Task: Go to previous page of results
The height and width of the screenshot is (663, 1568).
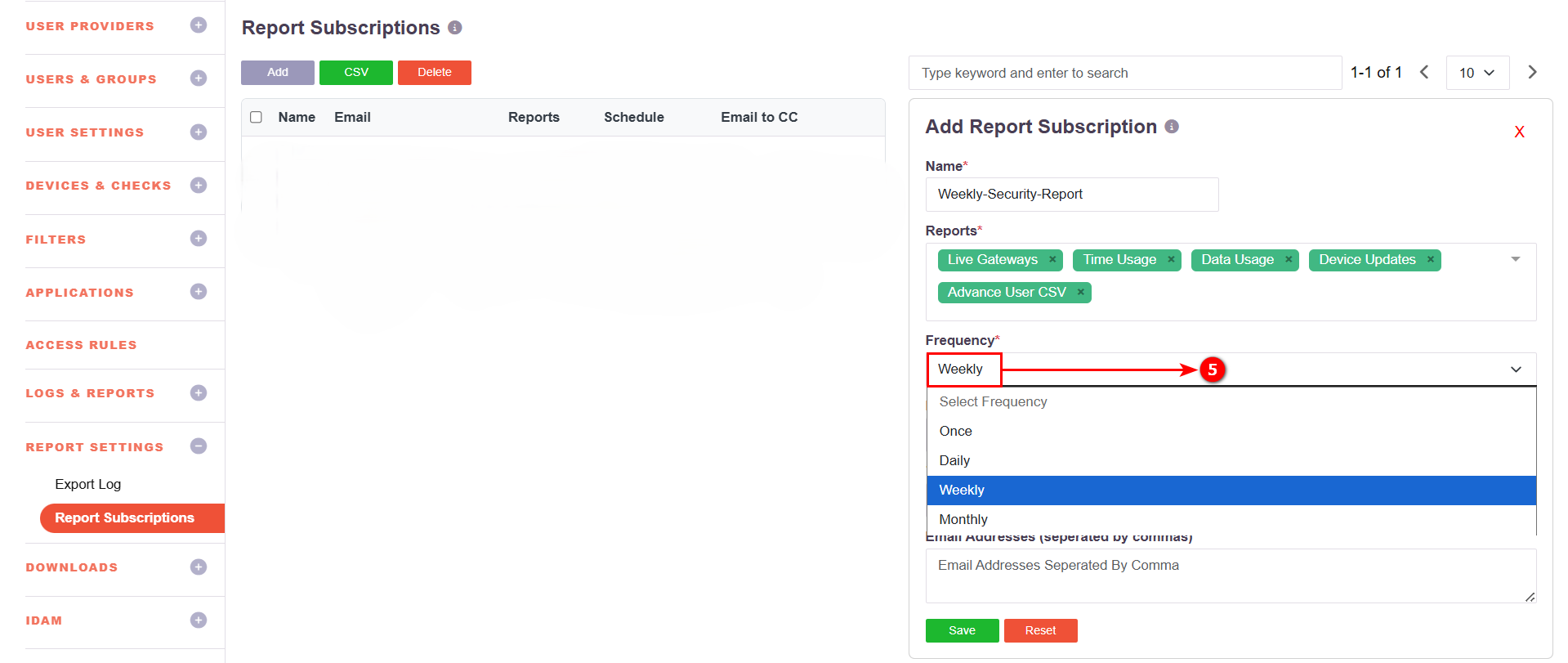Action: coord(1424,72)
